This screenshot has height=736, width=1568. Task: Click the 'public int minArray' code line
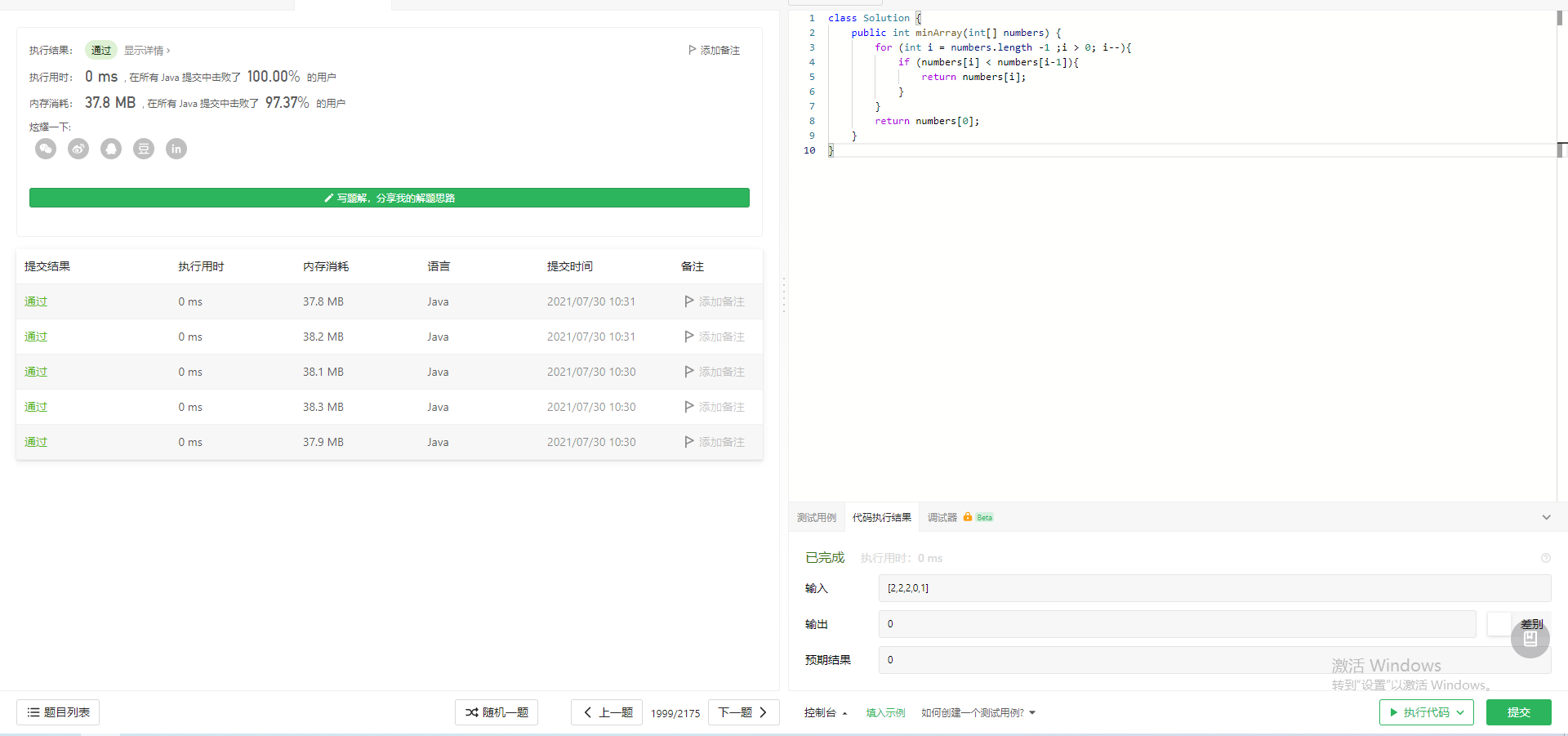[956, 33]
